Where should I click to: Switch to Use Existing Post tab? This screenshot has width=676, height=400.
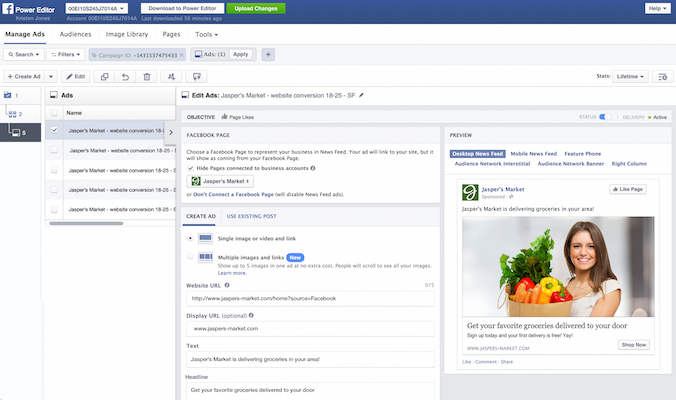[x=251, y=216]
